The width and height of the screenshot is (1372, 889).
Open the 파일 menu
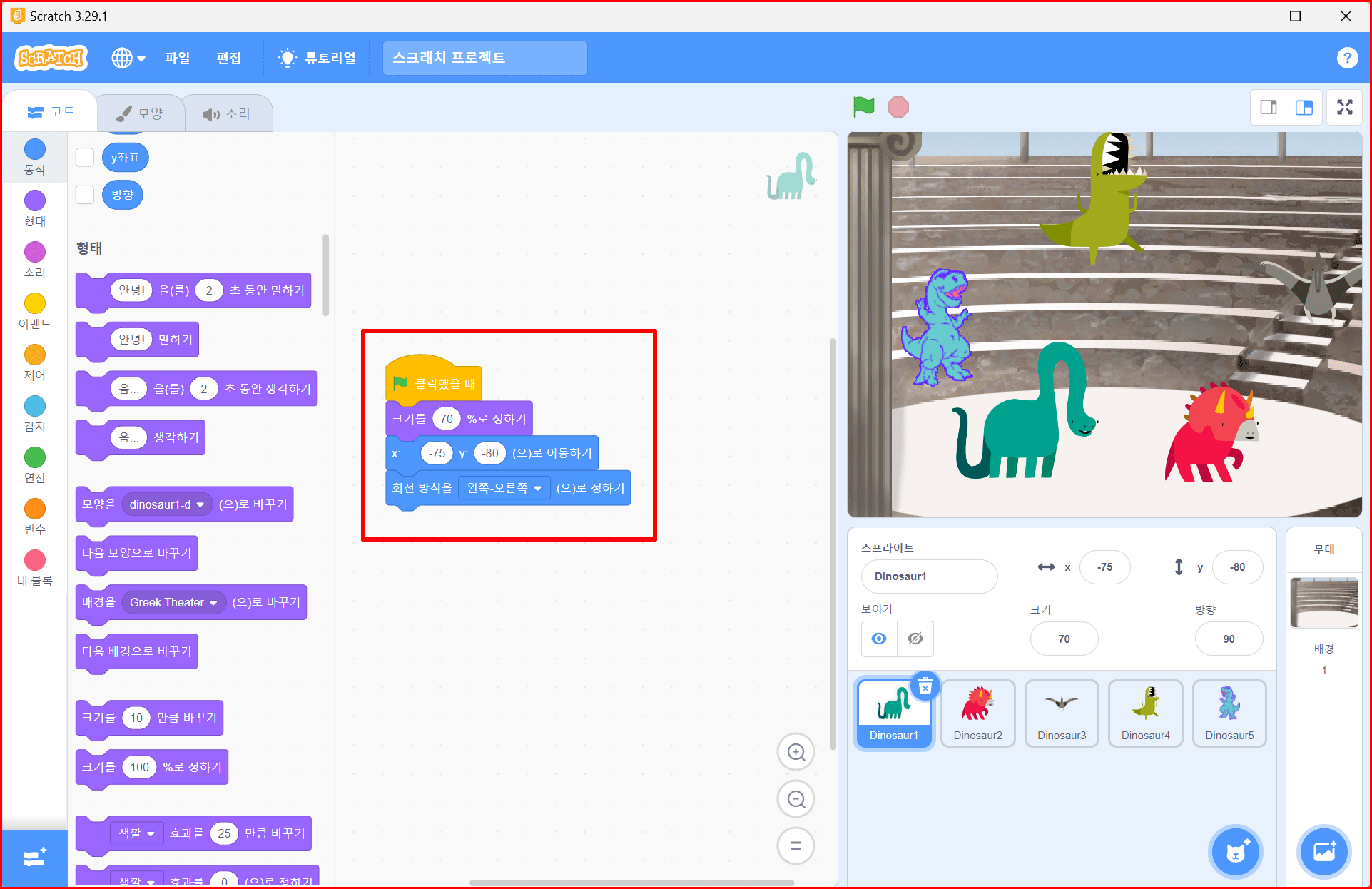(177, 58)
